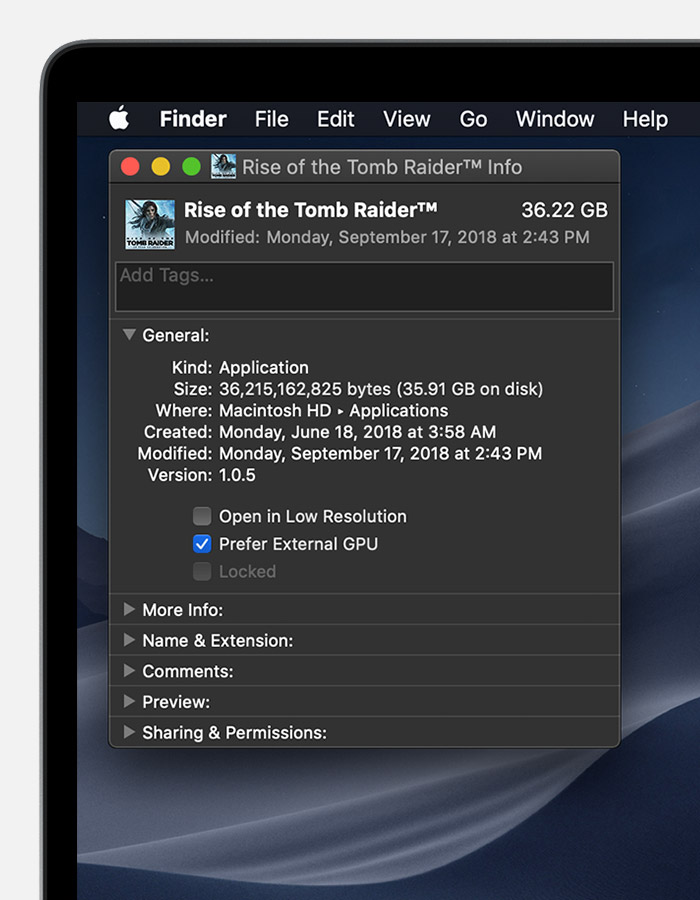This screenshot has height=900, width=700.
Task: Close the Info window with red button
Action: pos(131,166)
